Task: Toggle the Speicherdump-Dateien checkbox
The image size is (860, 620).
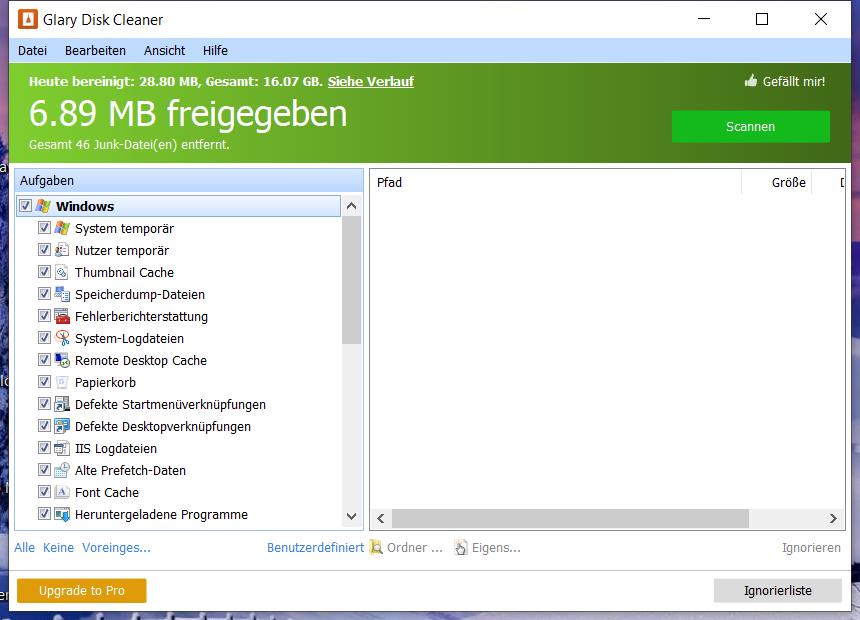Action: 44,293
